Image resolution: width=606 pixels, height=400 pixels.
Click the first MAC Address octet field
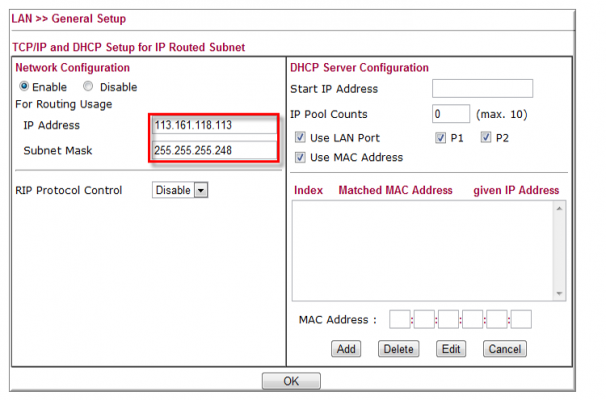pyautogui.click(x=399, y=320)
